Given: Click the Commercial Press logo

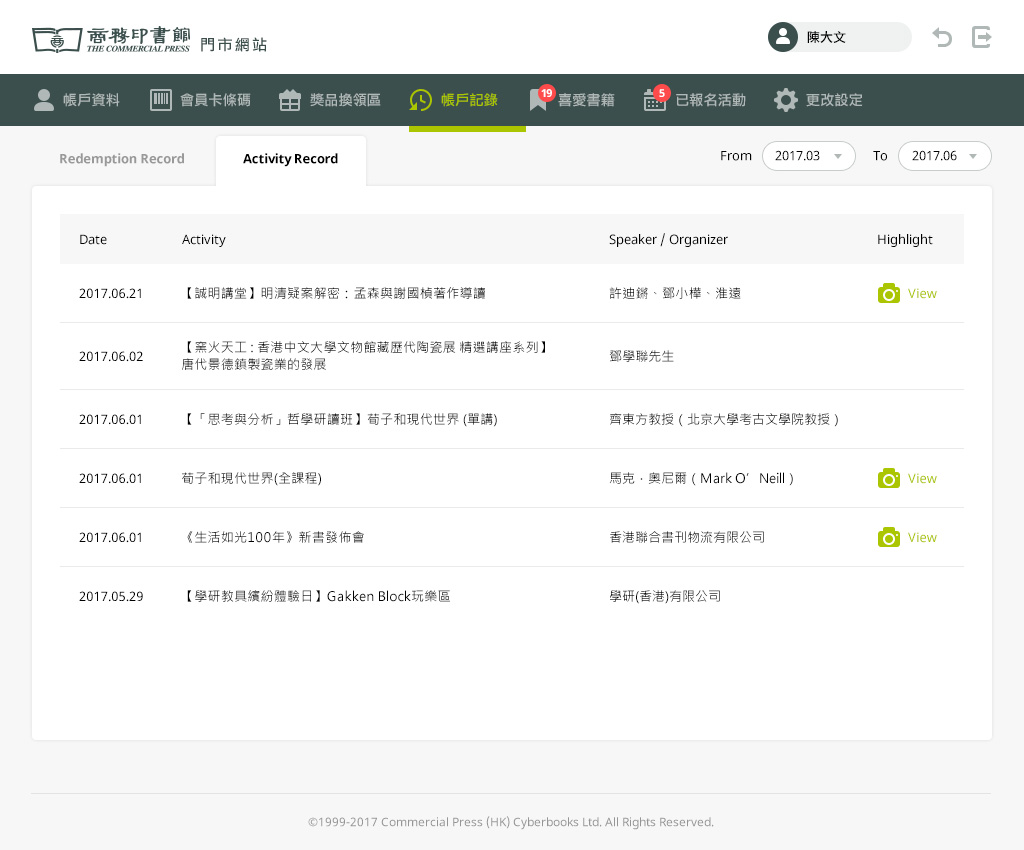Looking at the screenshot, I should point(111,39).
